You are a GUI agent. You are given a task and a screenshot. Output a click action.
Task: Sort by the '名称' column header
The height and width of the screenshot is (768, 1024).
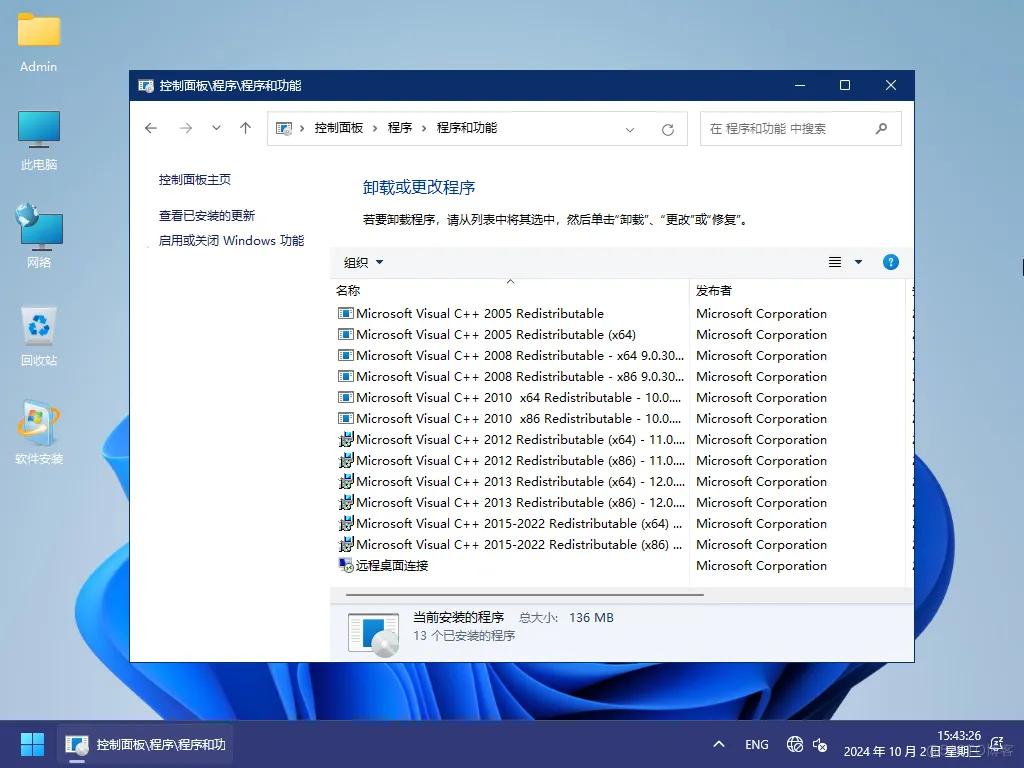tap(509, 291)
